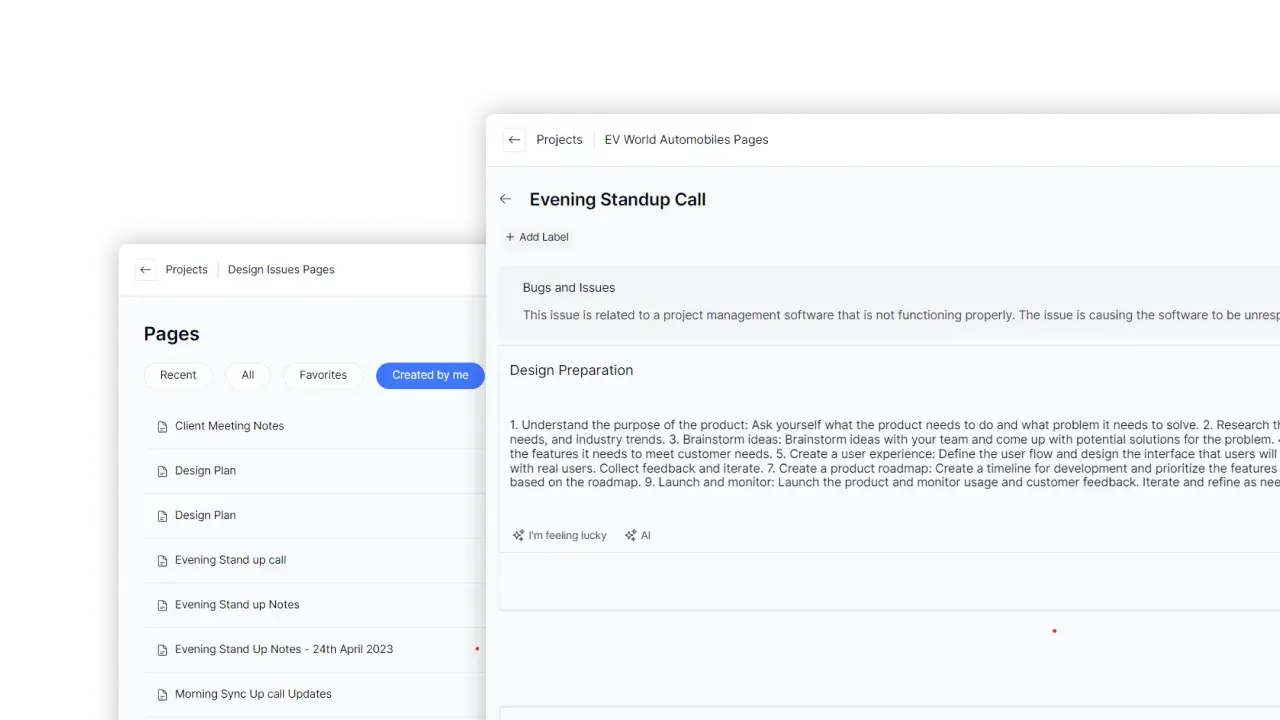
Task: Click the AI sparkle icon
Action: pyautogui.click(x=631, y=536)
